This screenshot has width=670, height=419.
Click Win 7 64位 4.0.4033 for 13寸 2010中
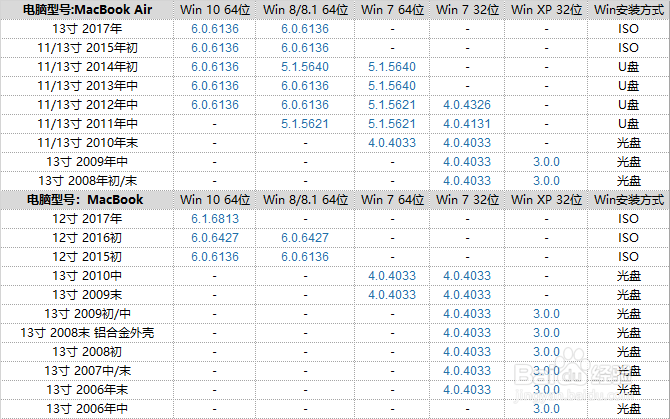(392, 276)
